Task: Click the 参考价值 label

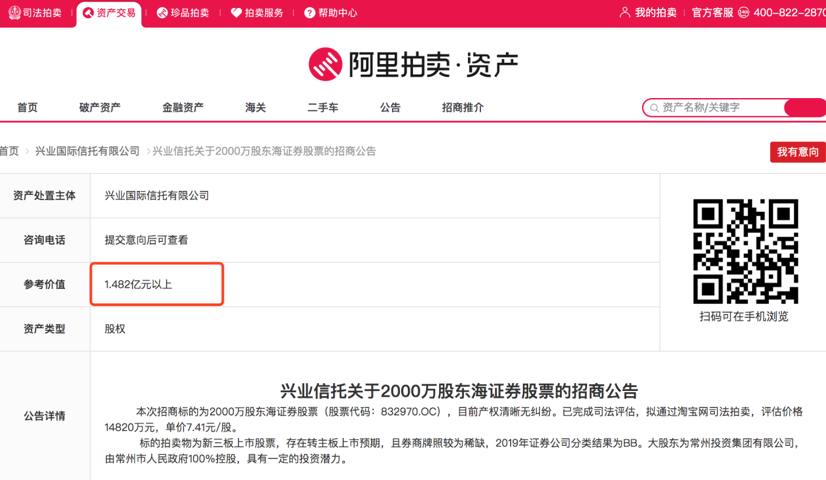Action: point(44,285)
